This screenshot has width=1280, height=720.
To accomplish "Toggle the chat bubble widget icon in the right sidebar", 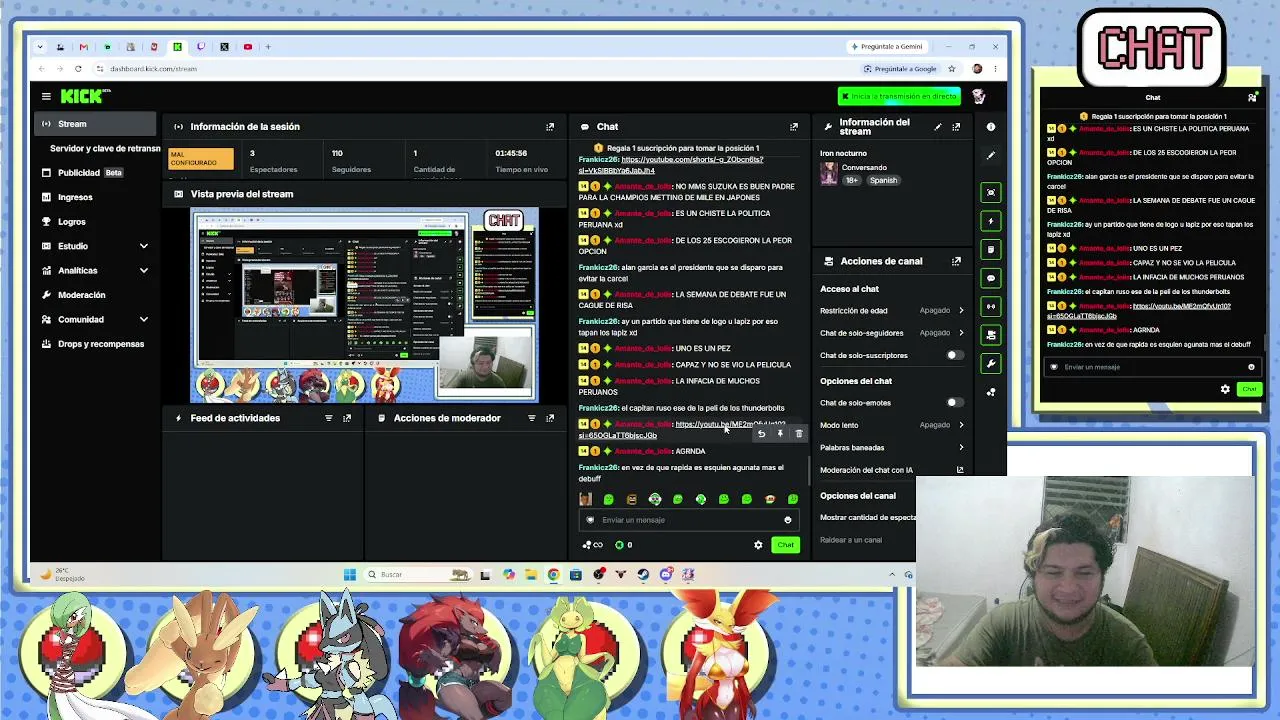I will tap(991, 278).
